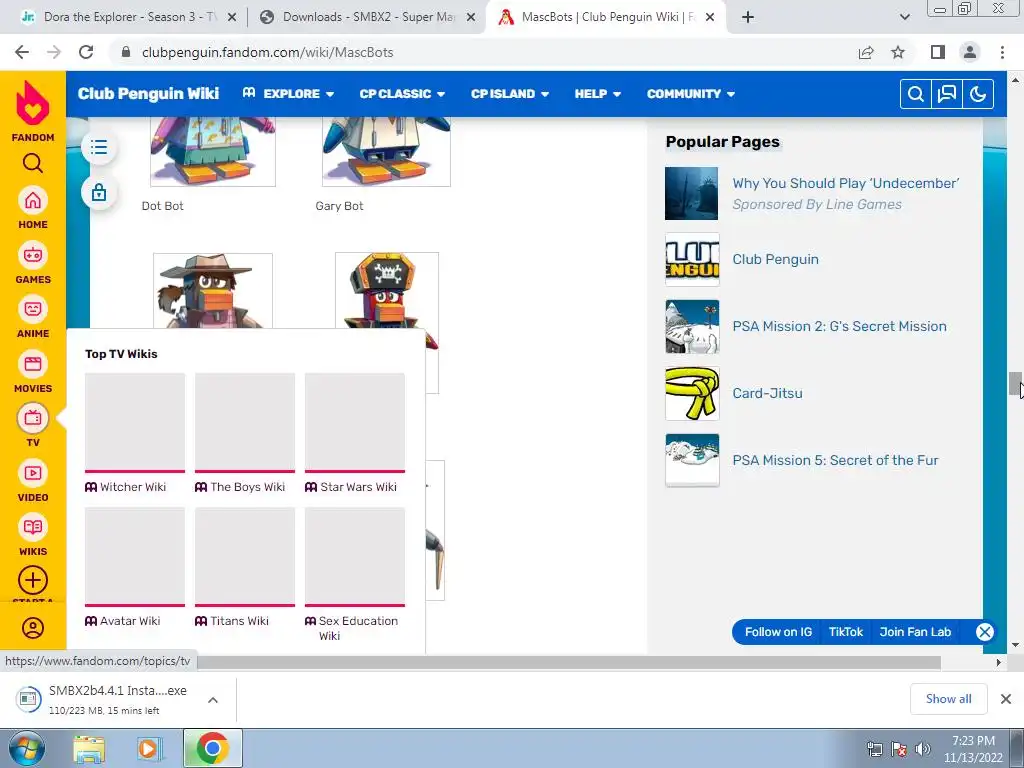The image size is (1024, 768).
Task: Open the Windows Start button
Action: point(25,748)
